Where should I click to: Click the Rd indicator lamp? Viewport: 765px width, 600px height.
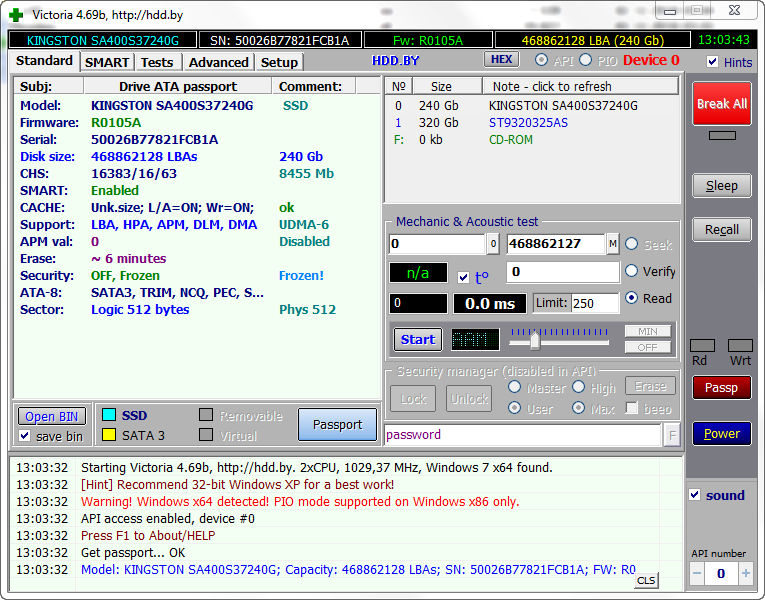(703, 345)
